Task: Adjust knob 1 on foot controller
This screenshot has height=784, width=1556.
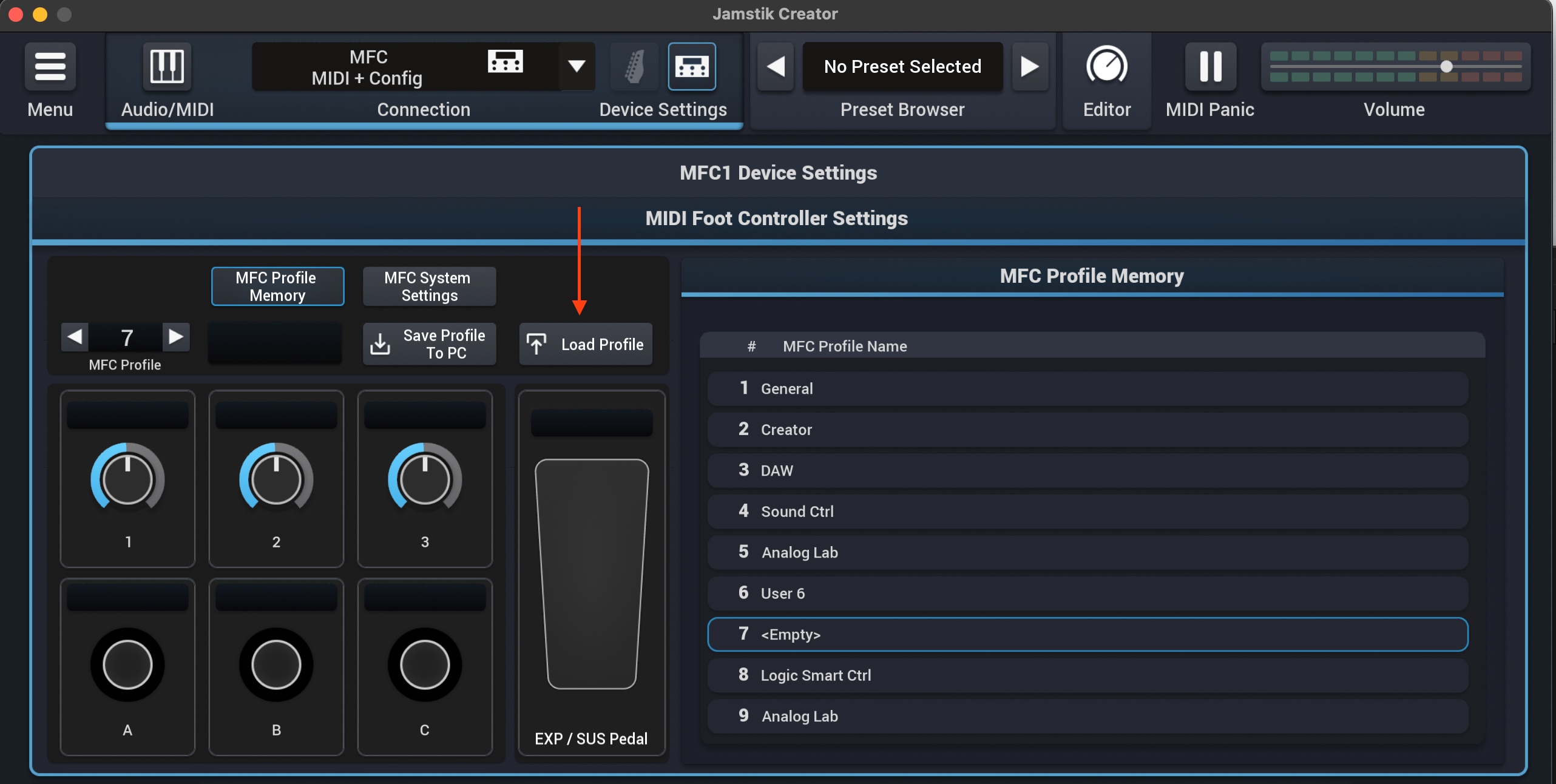Action: click(127, 479)
